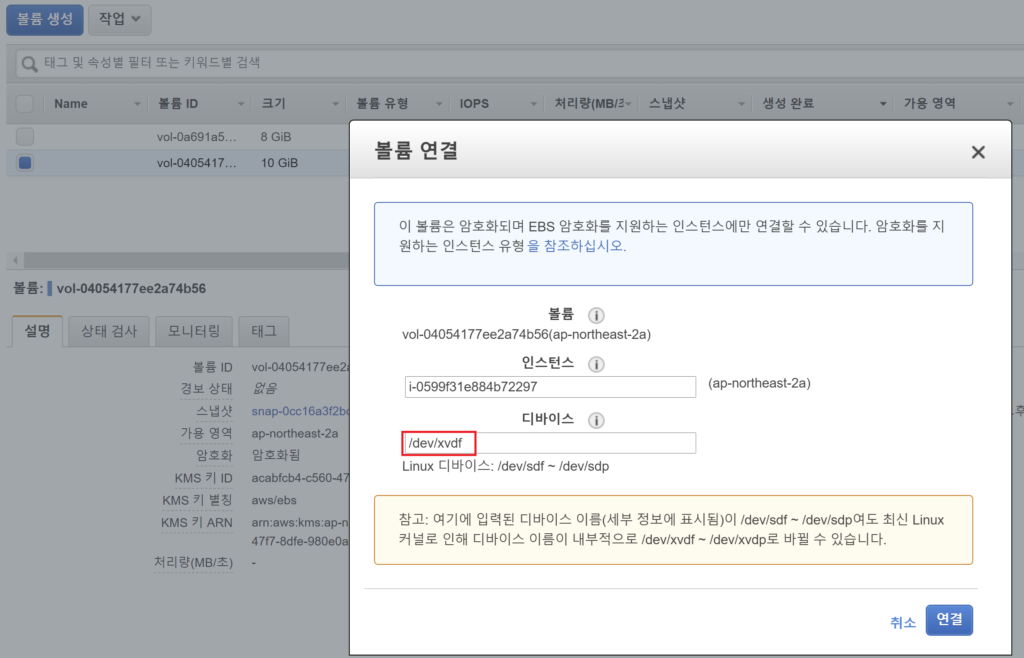The image size is (1024, 658).
Task: Open the 작업 actions dropdown
Action: [120, 19]
